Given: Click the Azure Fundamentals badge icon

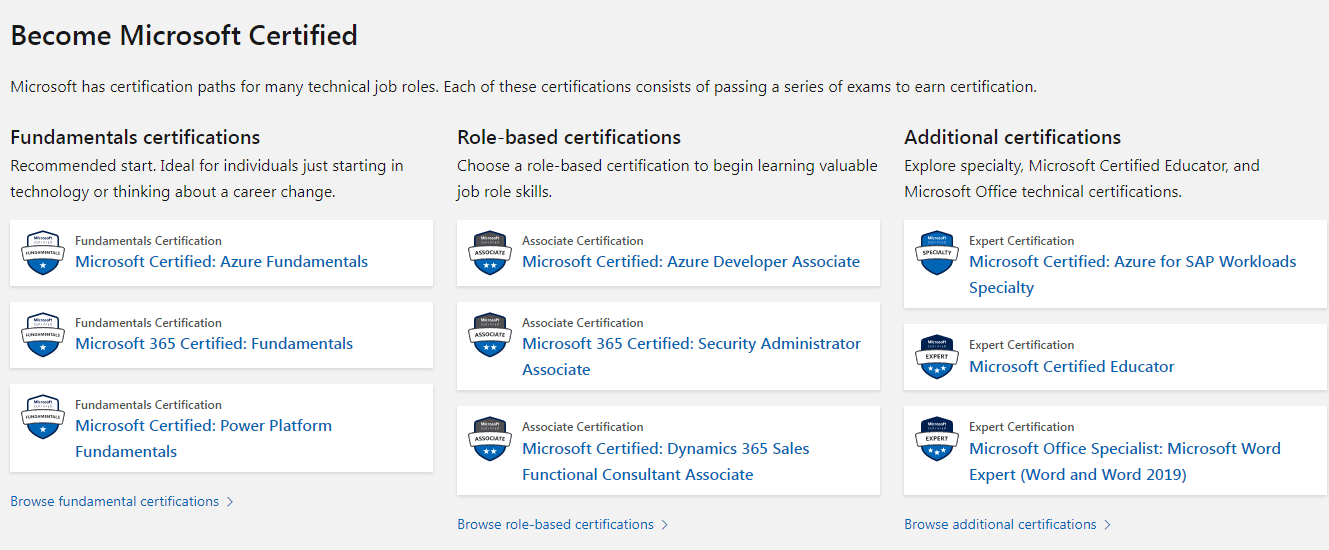Looking at the screenshot, I should click(x=43, y=253).
